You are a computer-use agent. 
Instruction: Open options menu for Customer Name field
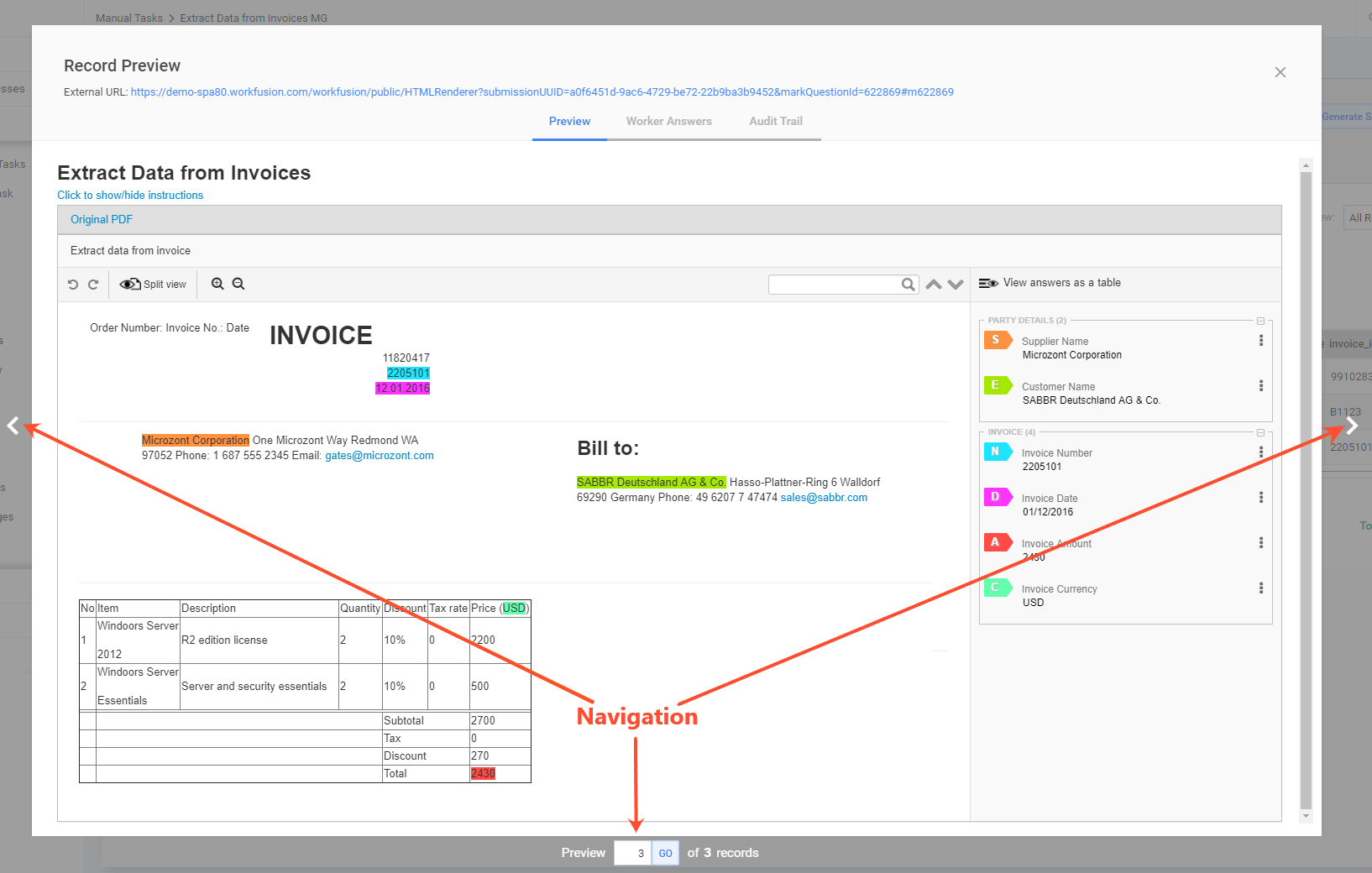1260,386
